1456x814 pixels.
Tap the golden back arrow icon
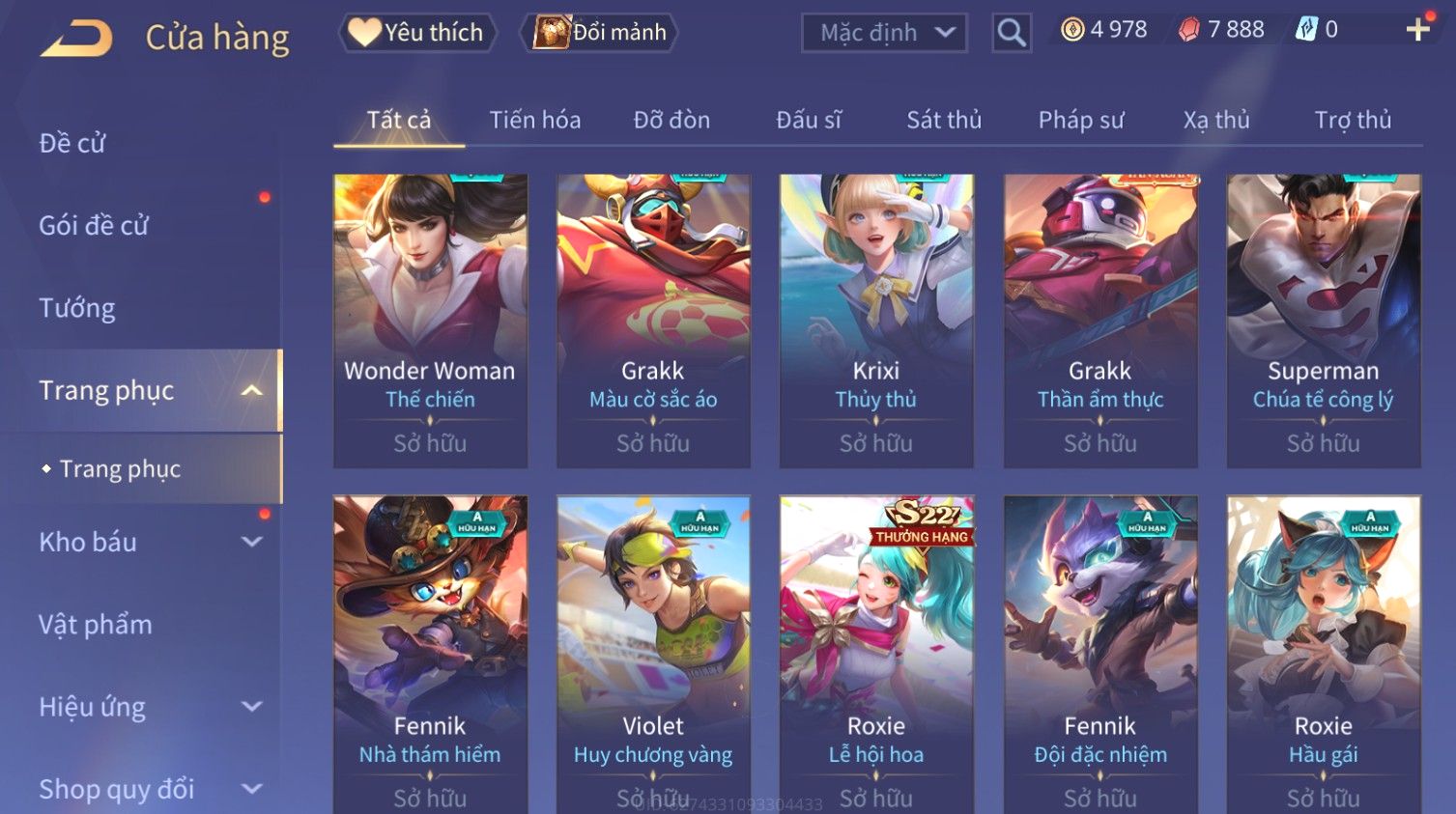pos(76,39)
